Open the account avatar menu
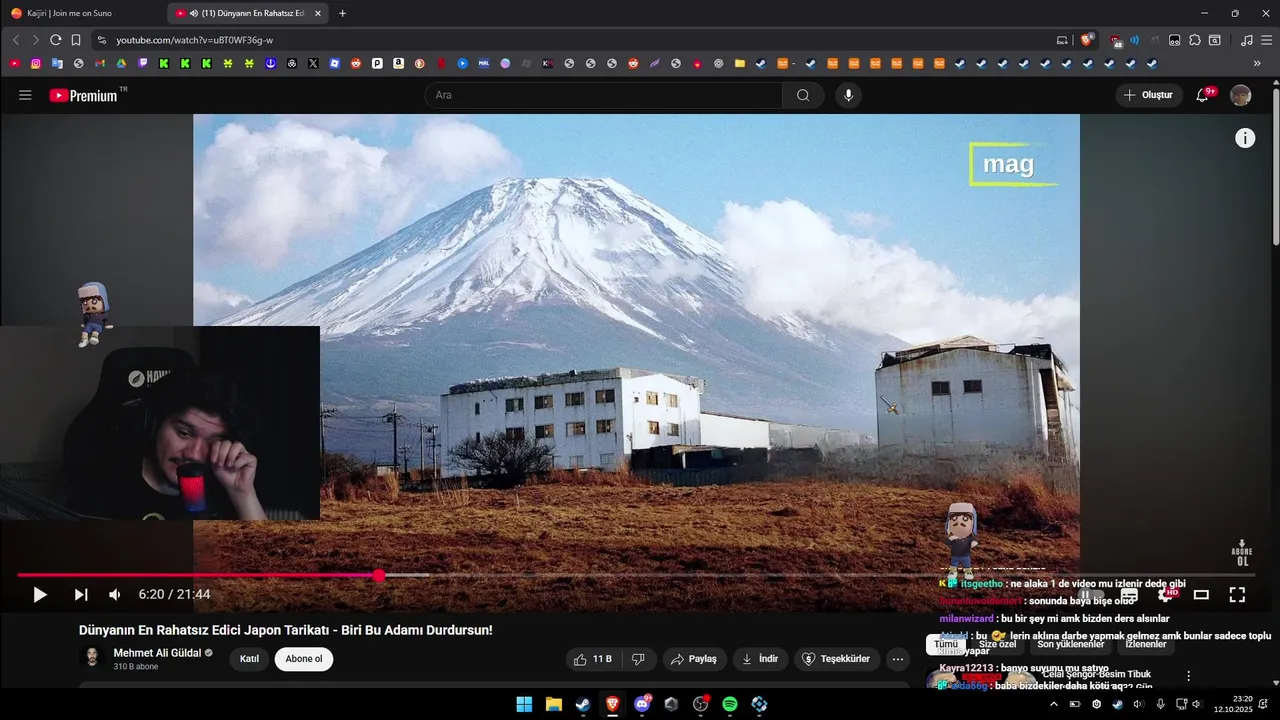Viewport: 1280px width, 720px height. coord(1240,95)
